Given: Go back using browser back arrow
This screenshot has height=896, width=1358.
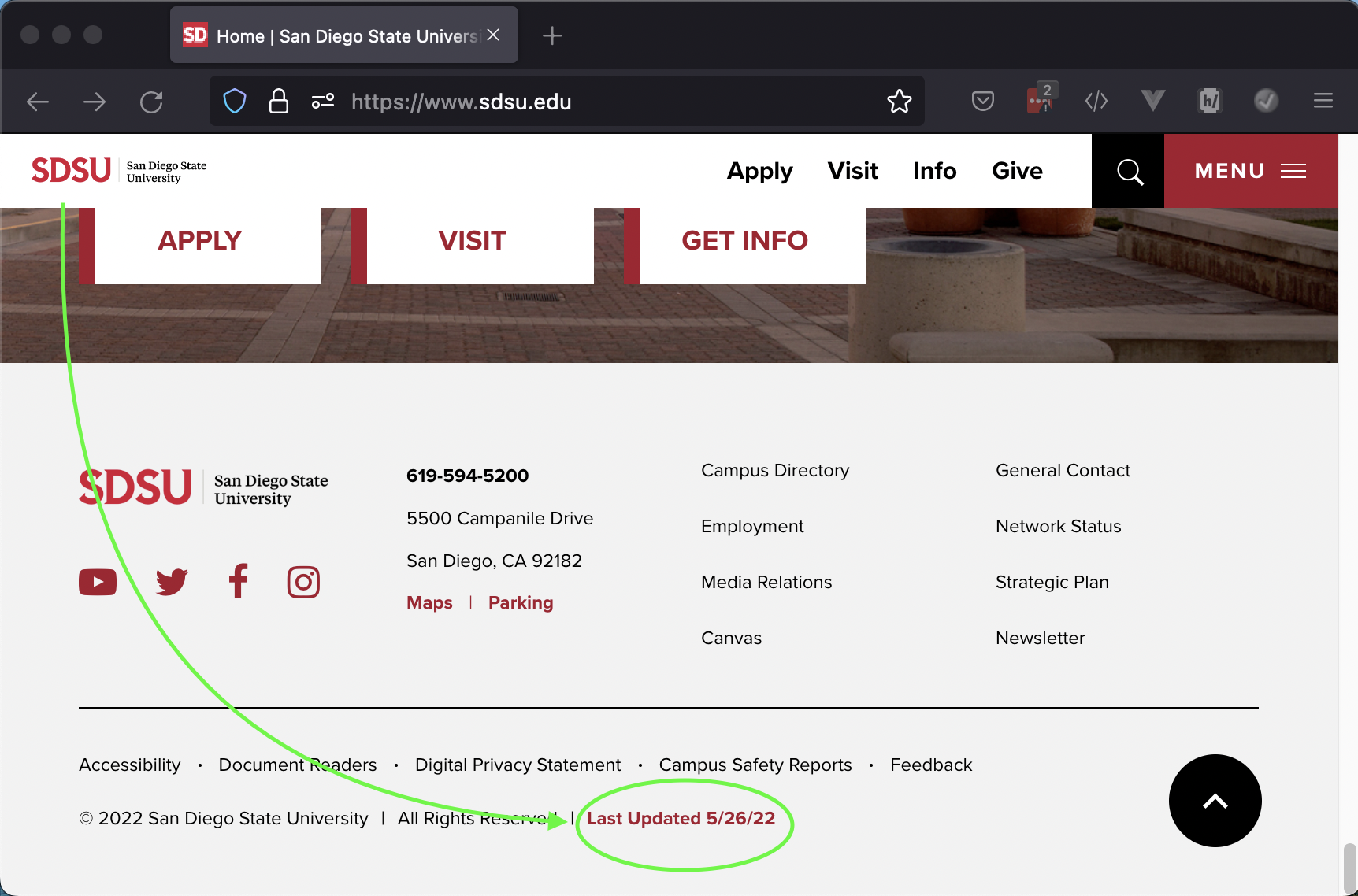Looking at the screenshot, I should pos(38,102).
